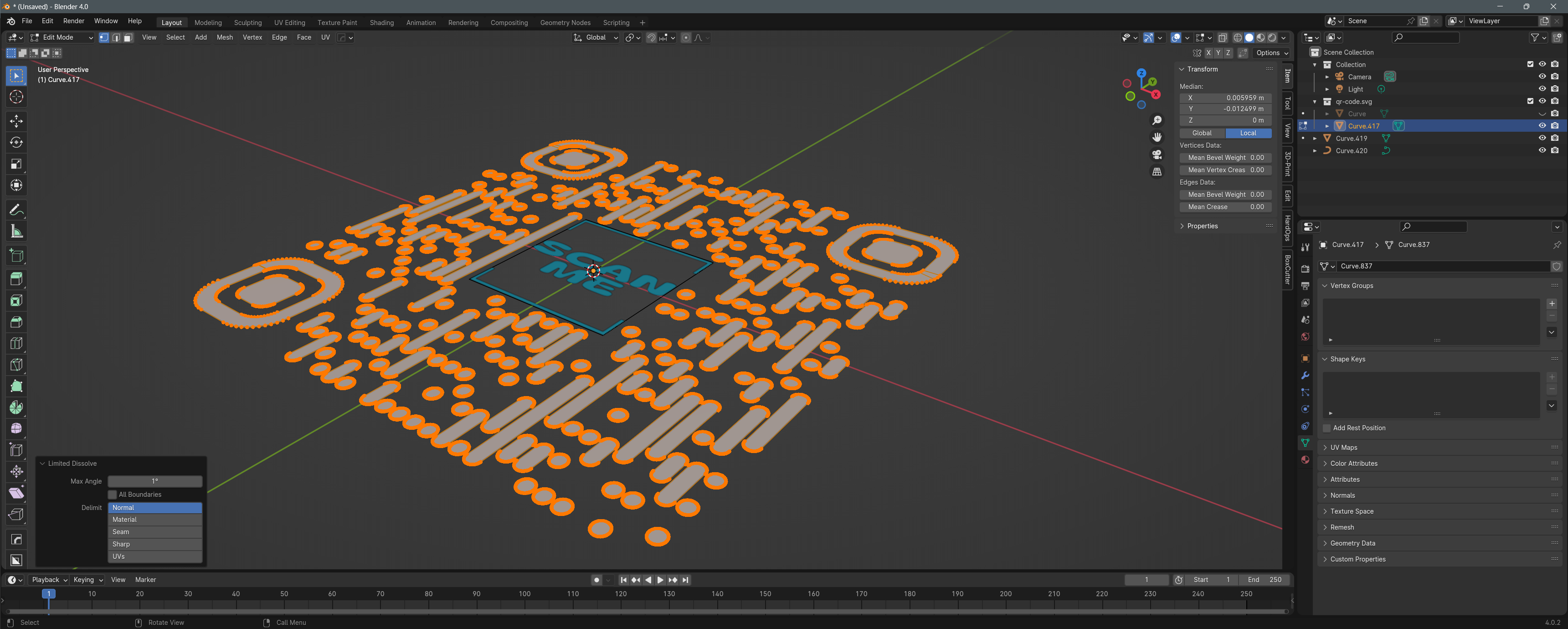Screen dimensions: 1568x629
Task: Switch perspective/orthographic grid icon
Action: (1157, 172)
